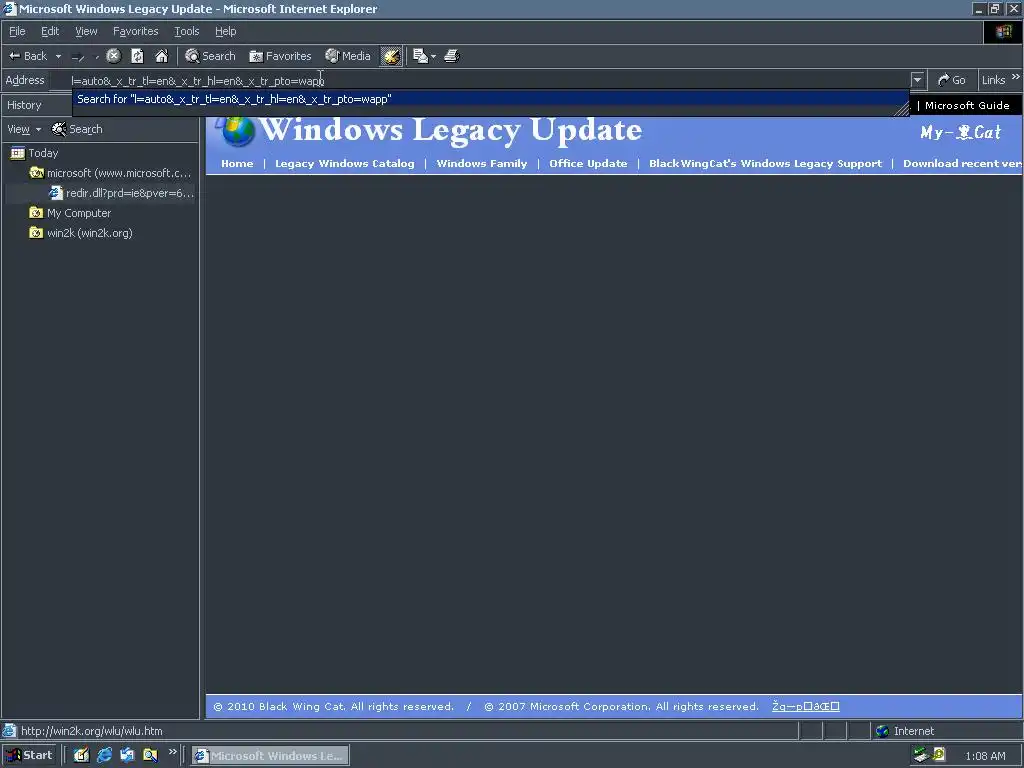Open the redir.dll?prd=ie&pver=6... history entry
1024x768 pixels.
121,193
